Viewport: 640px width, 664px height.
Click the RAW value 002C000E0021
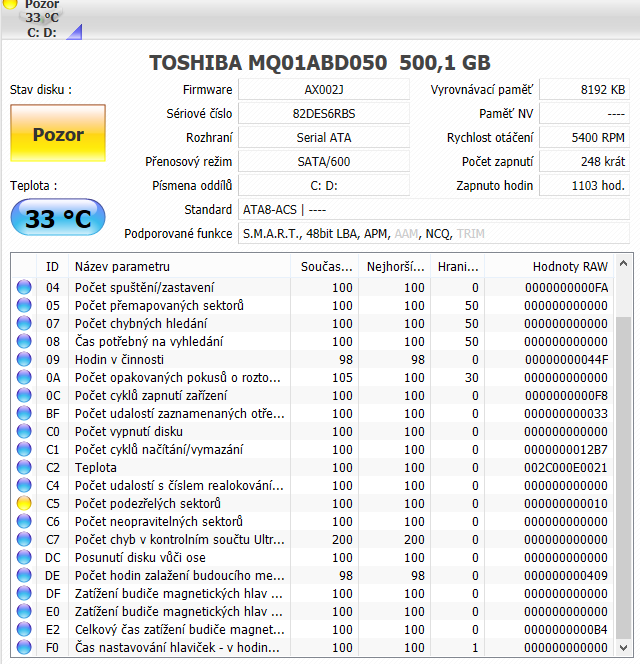[x=565, y=468]
